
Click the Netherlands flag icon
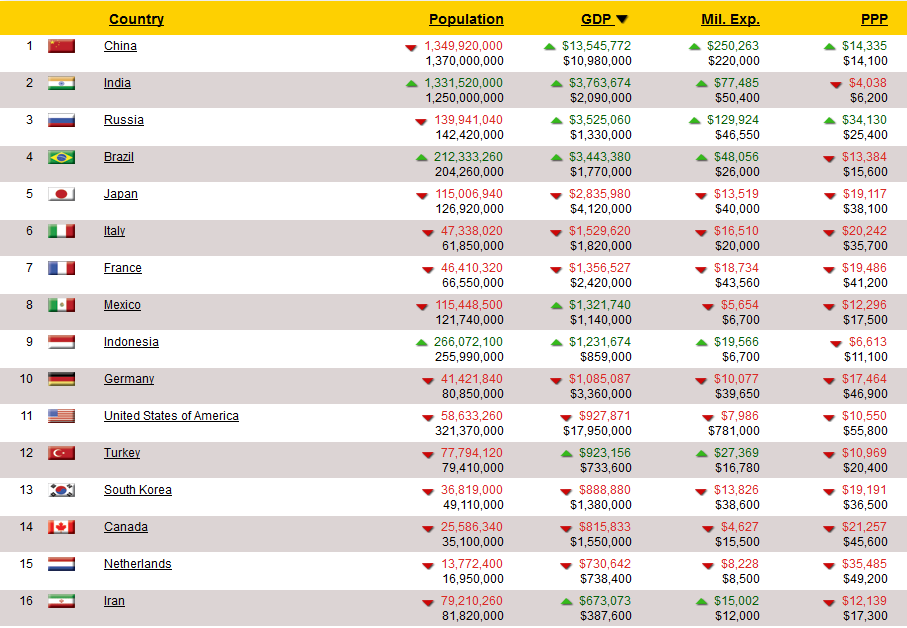(61, 564)
